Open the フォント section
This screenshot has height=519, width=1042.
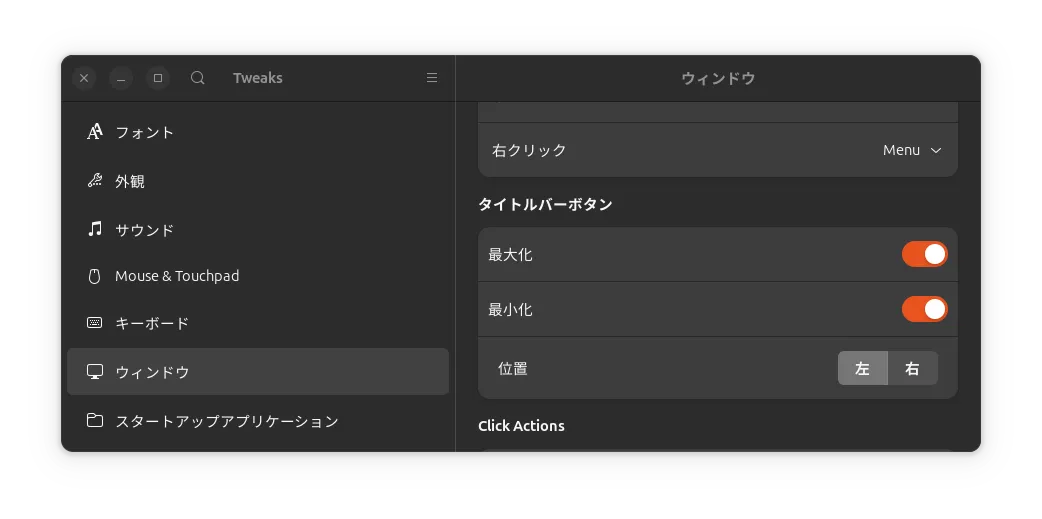258,132
